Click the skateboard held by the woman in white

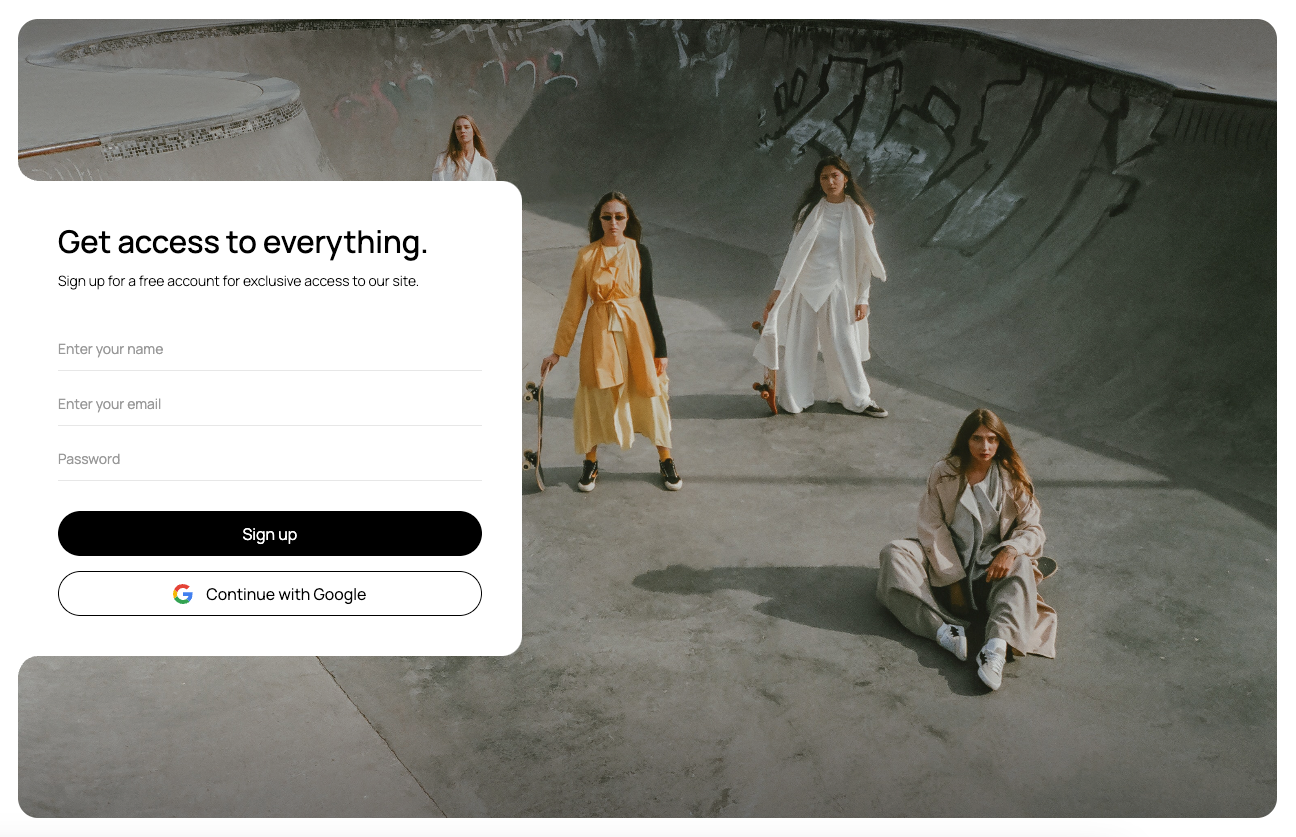(x=766, y=370)
